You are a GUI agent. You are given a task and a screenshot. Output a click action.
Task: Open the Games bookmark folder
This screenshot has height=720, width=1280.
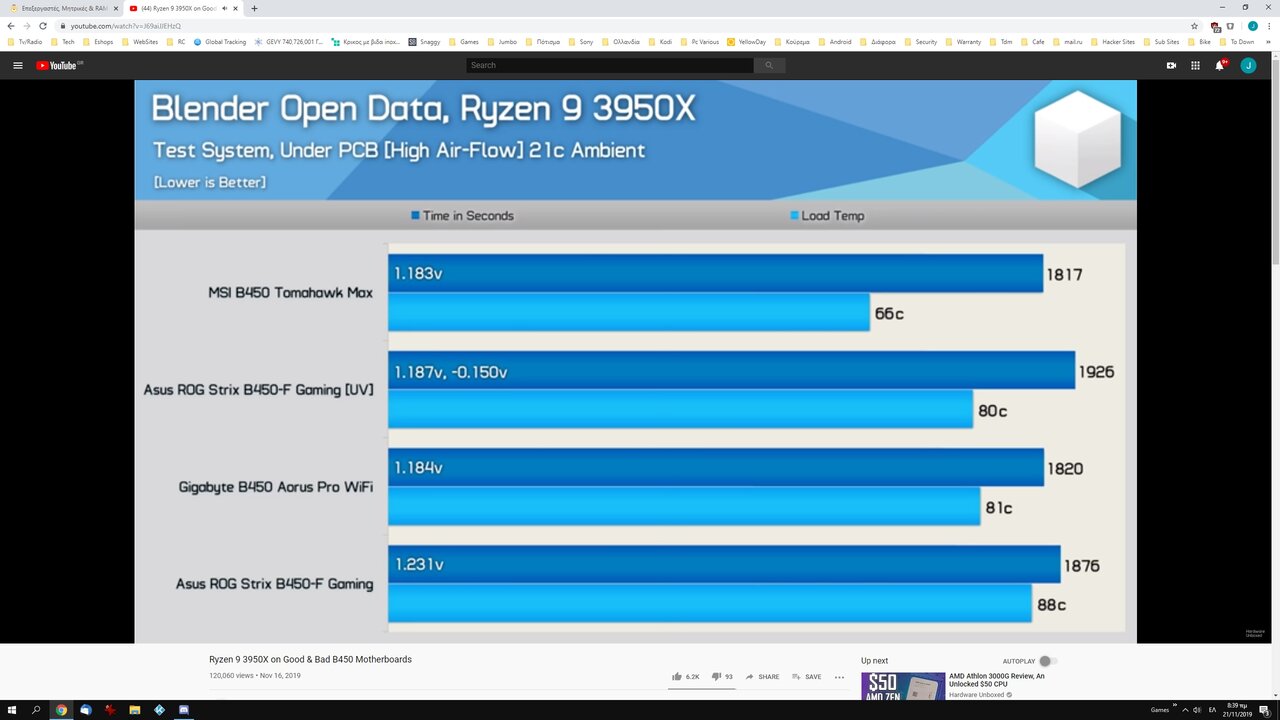click(465, 42)
